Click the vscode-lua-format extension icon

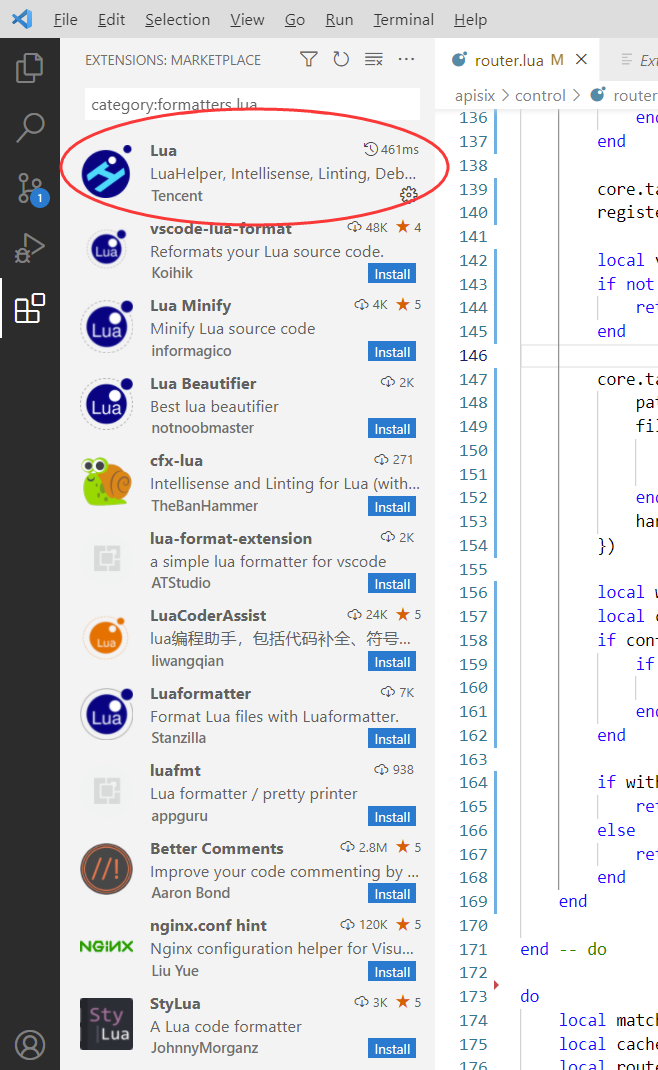[107, 249]
